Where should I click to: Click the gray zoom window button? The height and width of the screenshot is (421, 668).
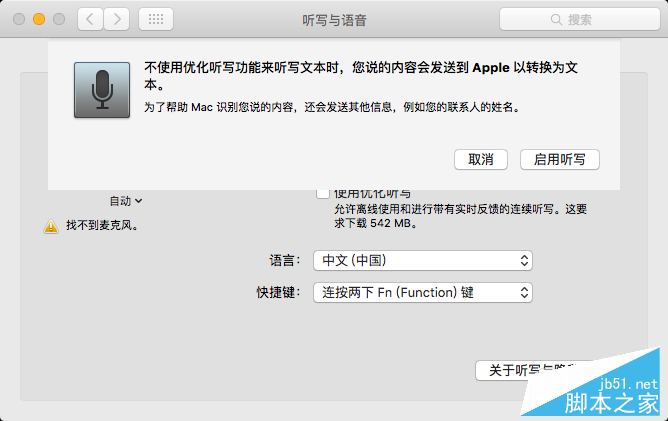pos(59,19)
